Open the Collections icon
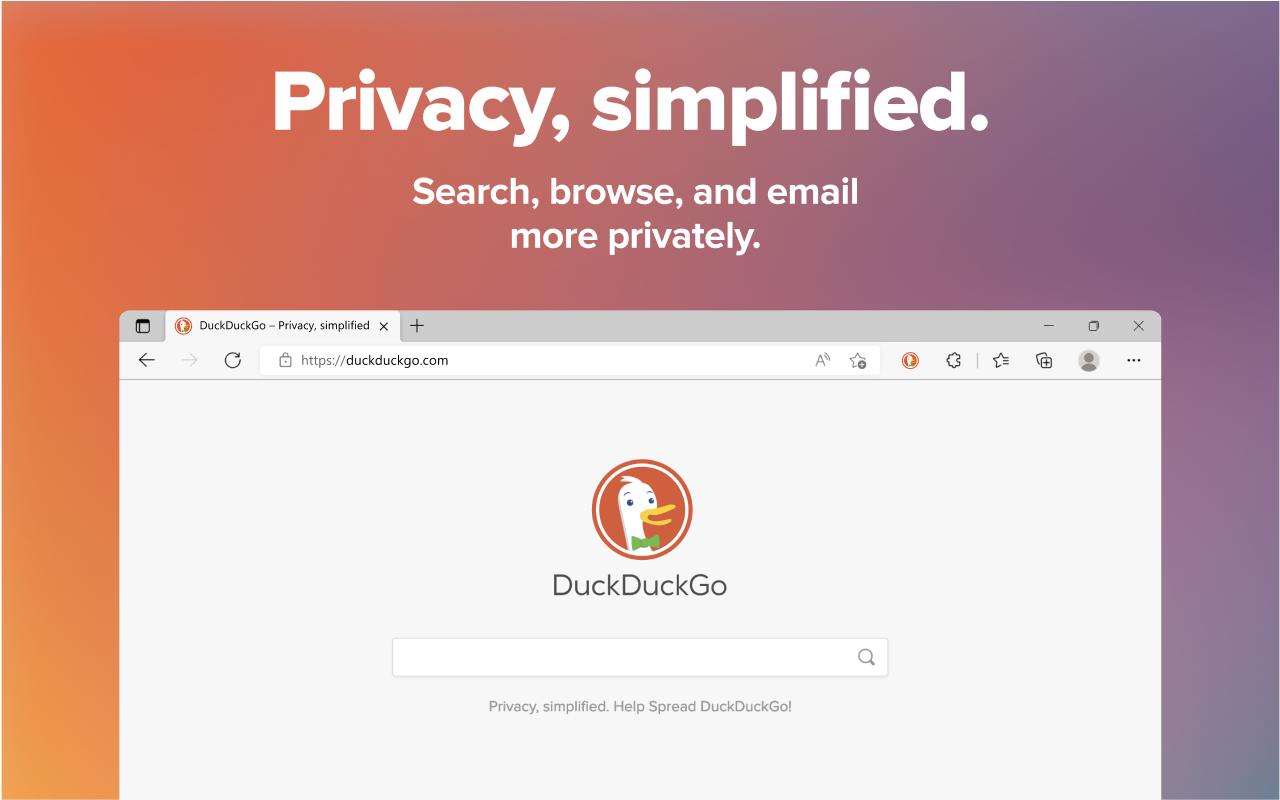This screenshot has height=800, width=1280. [1044, 360]
